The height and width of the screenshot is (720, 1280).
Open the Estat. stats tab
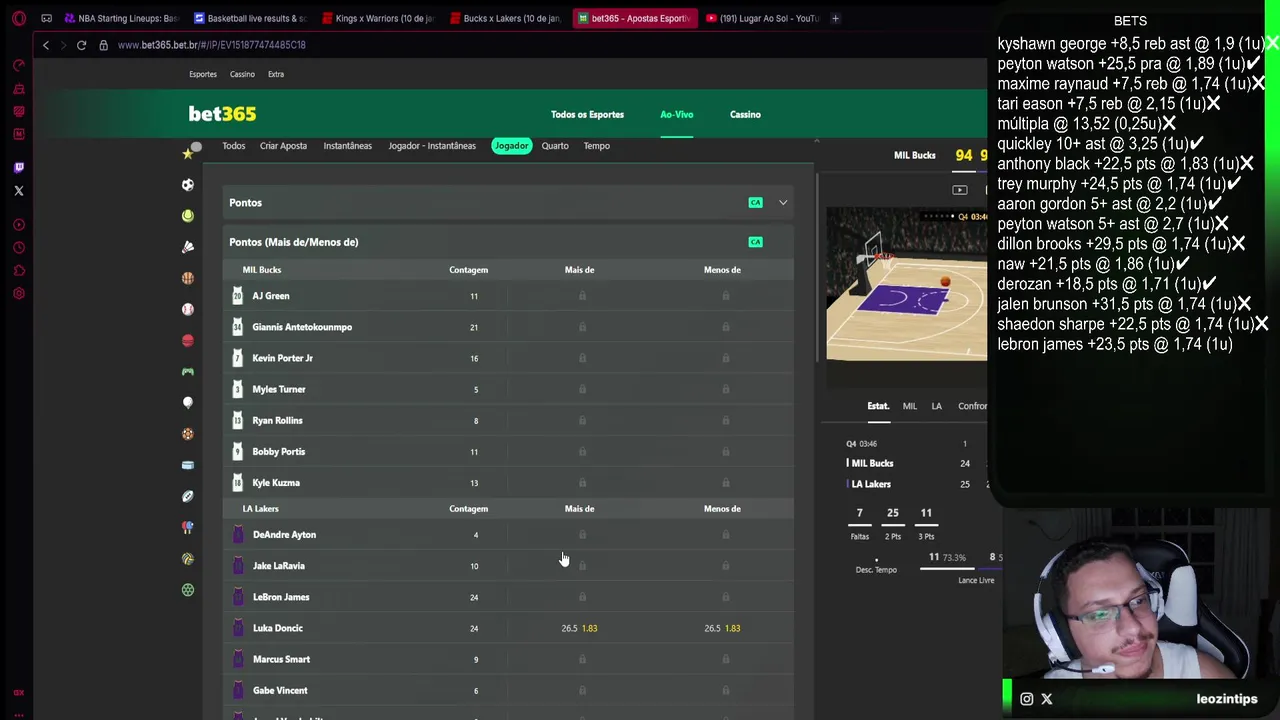tap(878, 406)
